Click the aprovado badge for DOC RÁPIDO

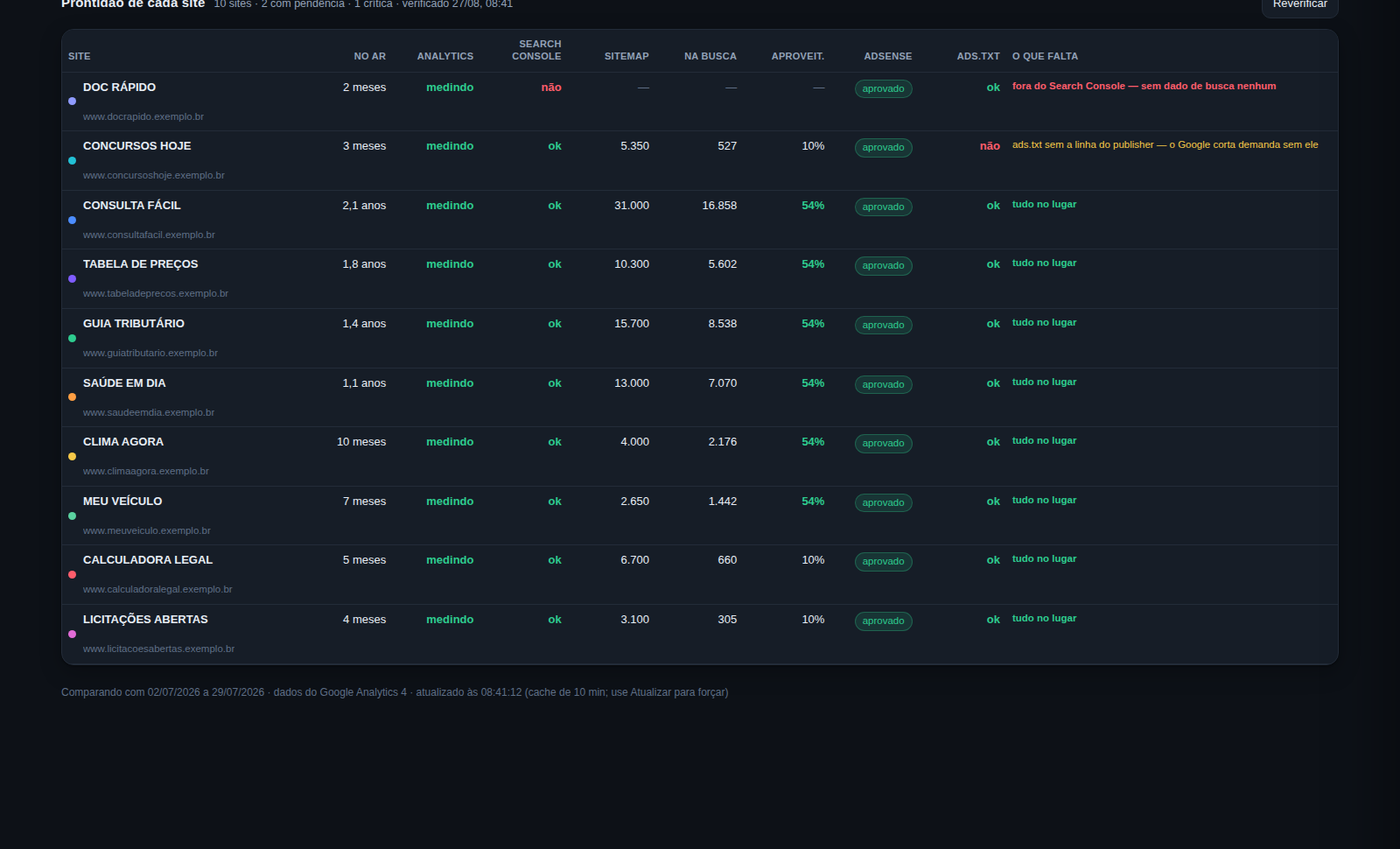tap(884, 89)
